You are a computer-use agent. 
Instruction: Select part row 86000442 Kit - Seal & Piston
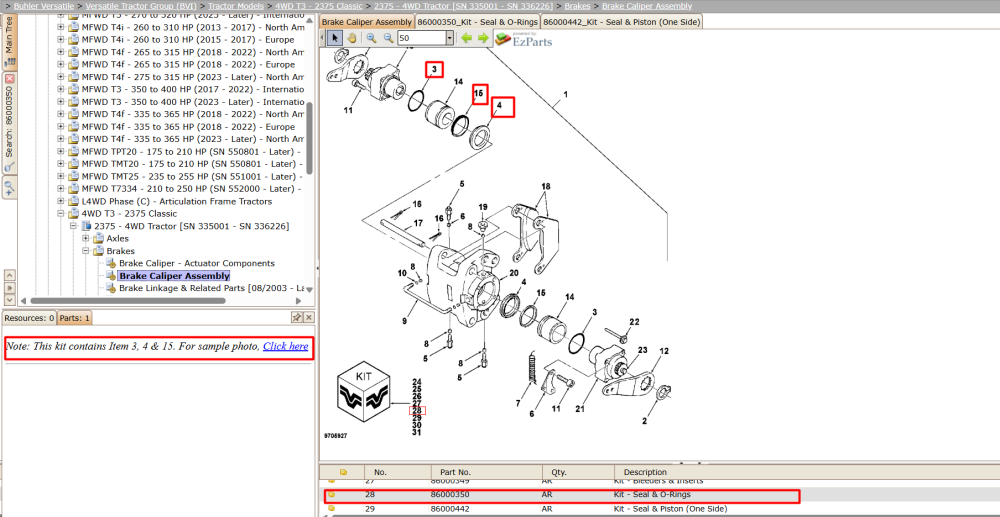659,509
